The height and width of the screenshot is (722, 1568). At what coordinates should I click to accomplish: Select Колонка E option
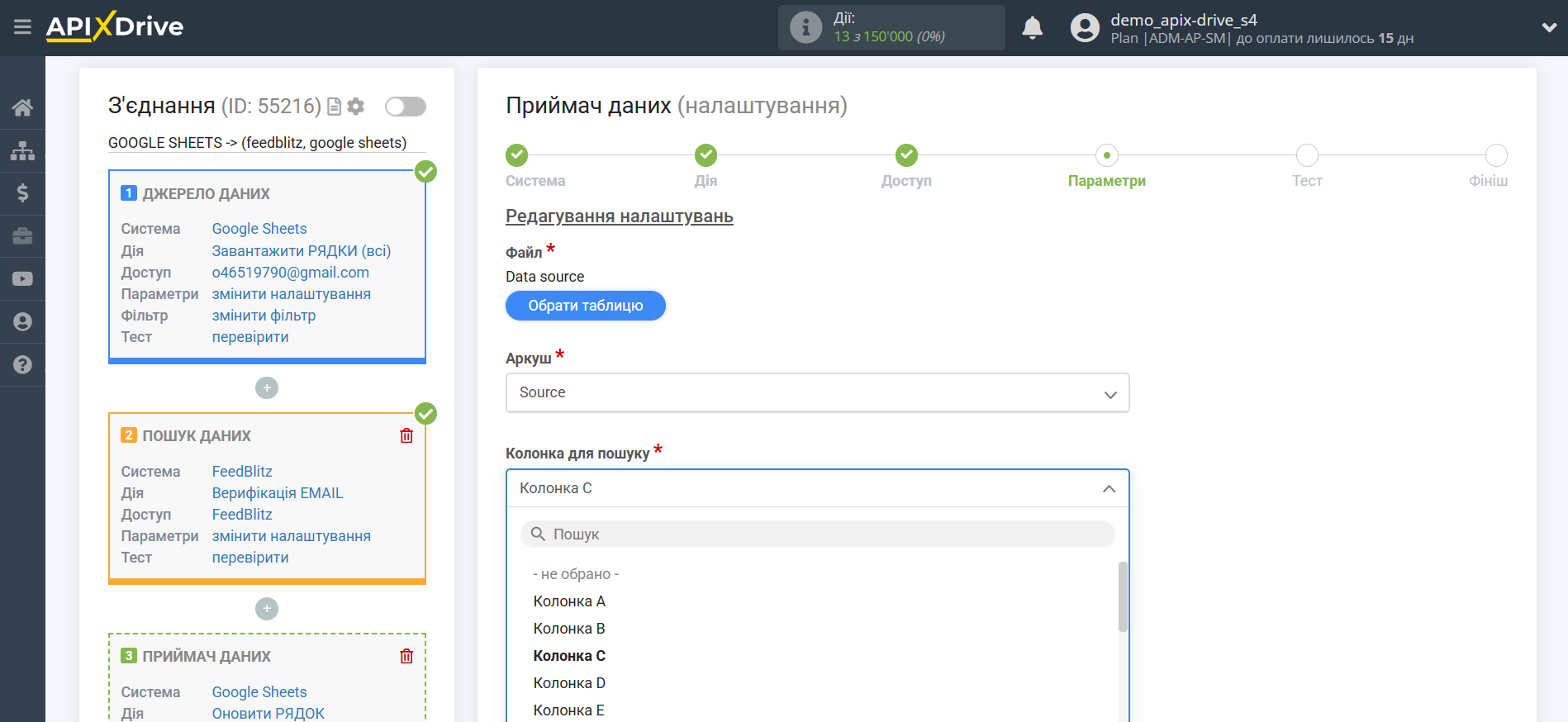(568, 710)
